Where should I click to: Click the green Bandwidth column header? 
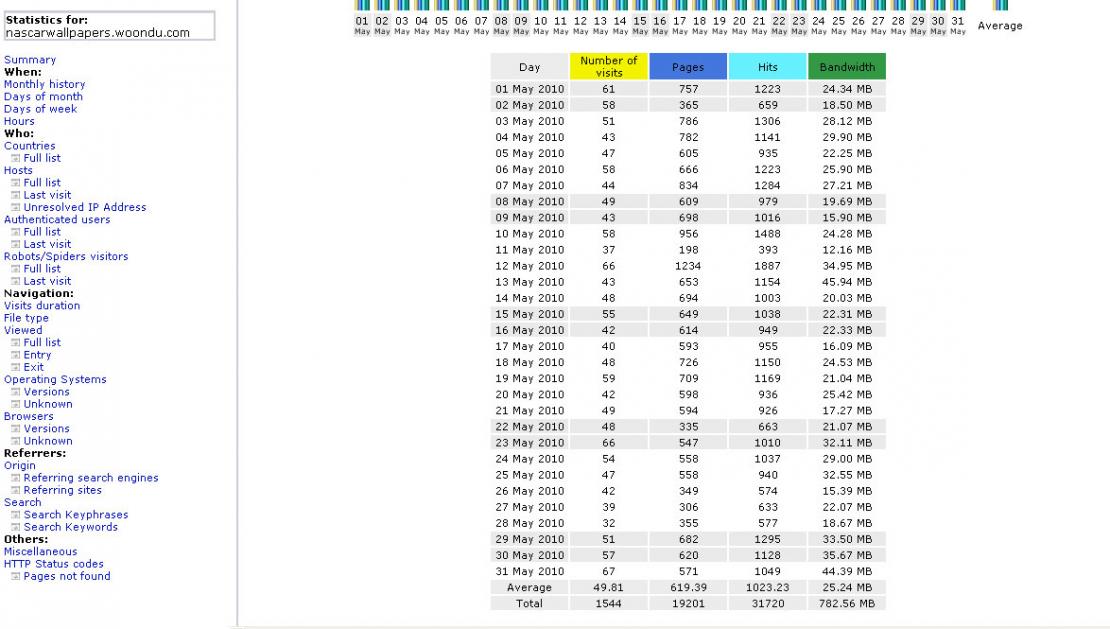847,67
